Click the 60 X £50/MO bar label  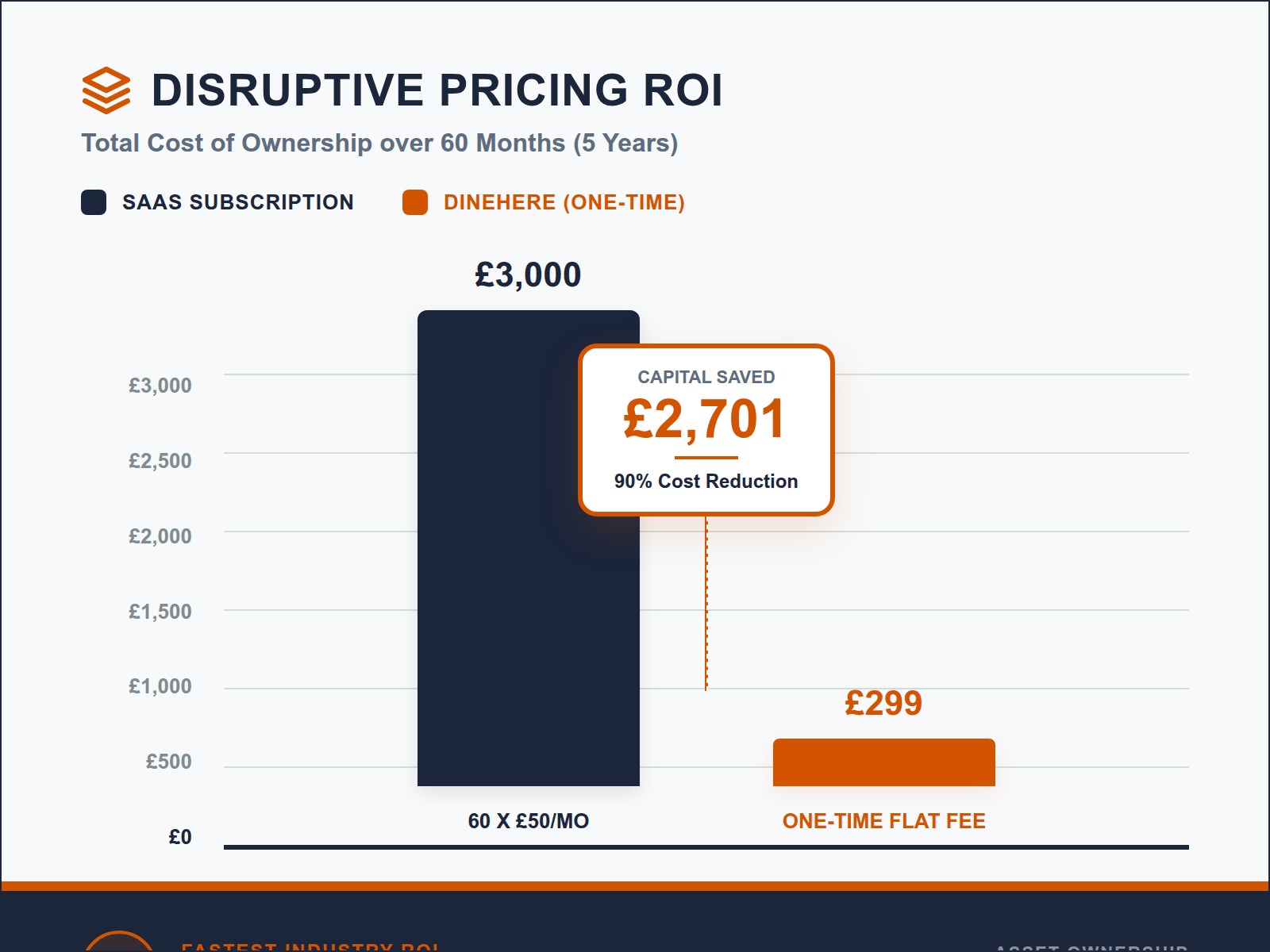coord(528,821)
